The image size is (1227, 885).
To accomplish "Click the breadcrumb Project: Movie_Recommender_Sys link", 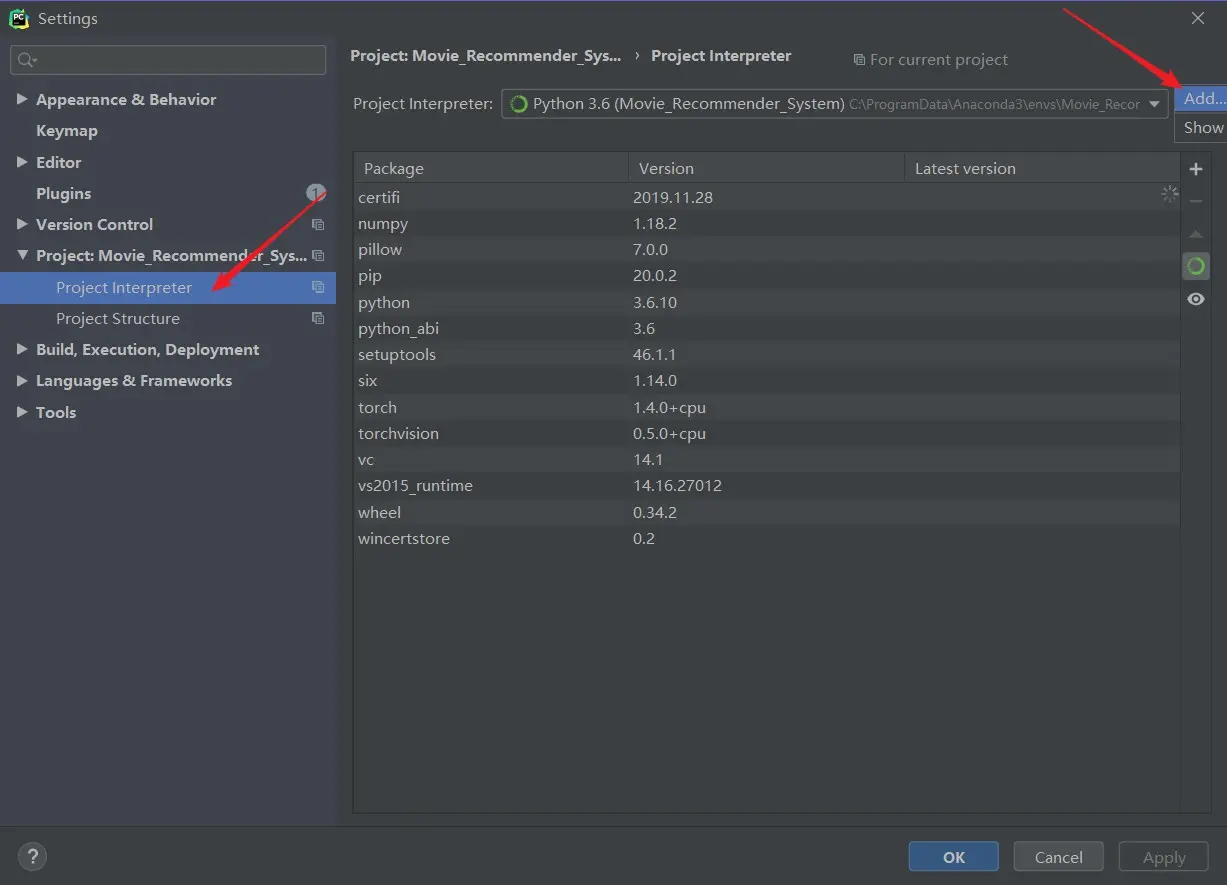I will (485, 56).
